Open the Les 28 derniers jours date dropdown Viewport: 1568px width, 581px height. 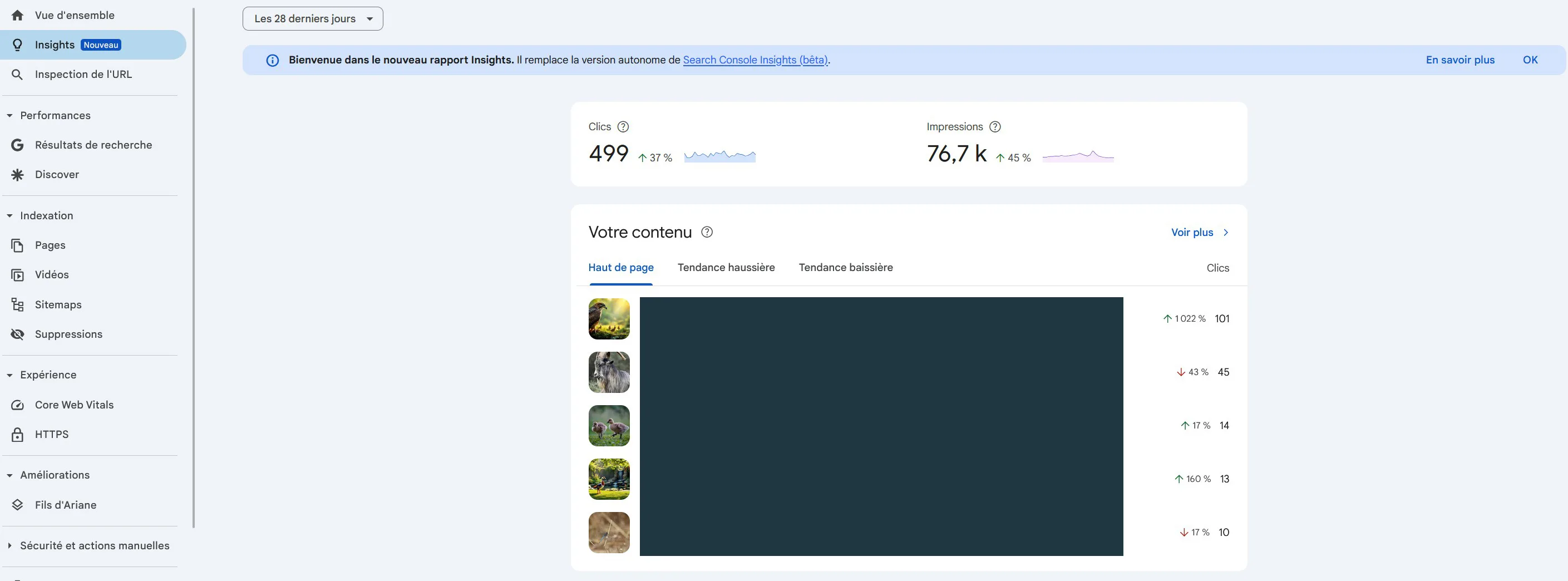(x=313, y=19)
